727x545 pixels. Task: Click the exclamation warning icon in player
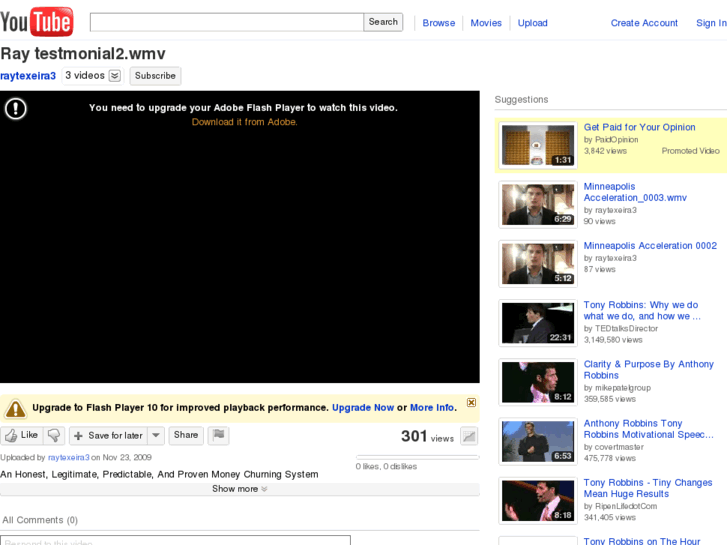pos(15,109)
